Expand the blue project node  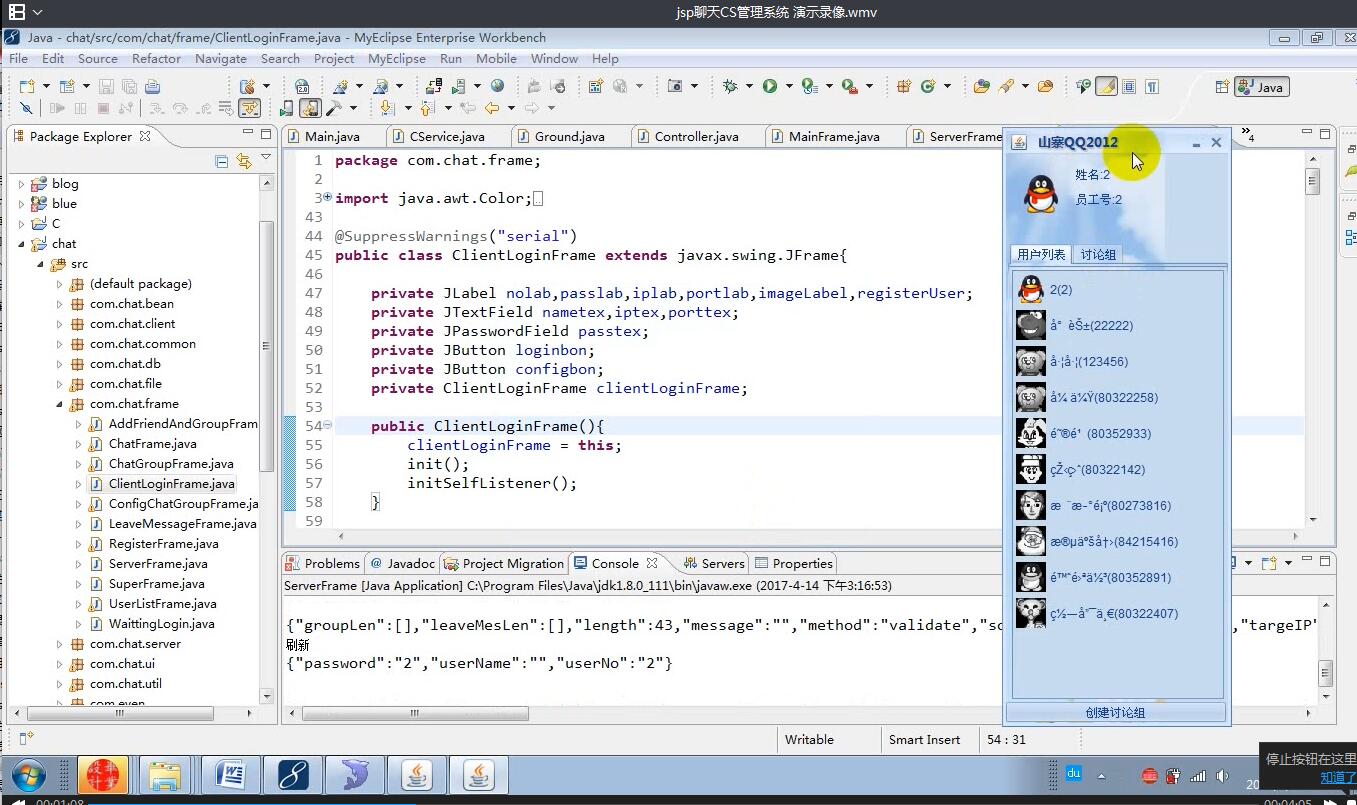21,204
